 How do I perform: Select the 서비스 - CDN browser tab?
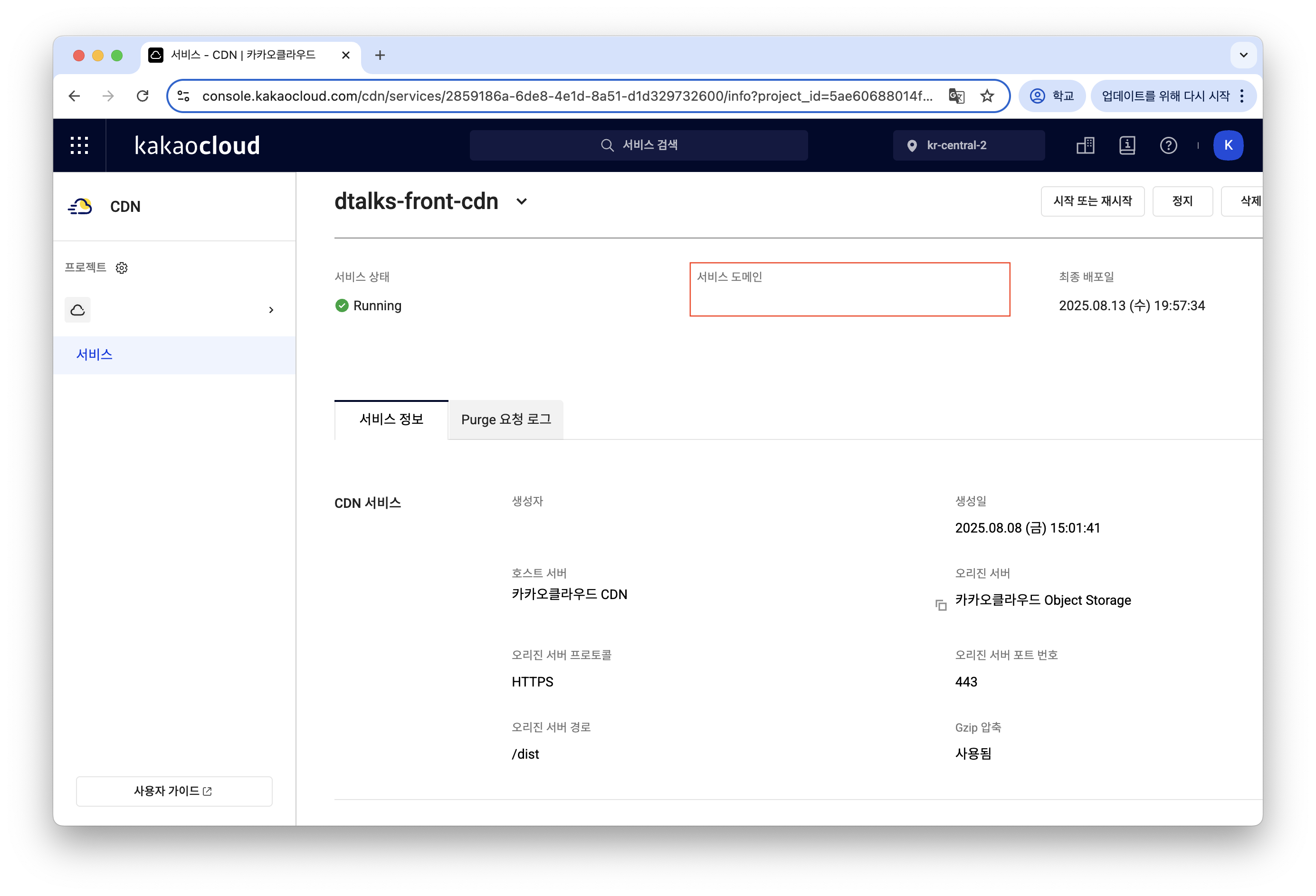(250, 55)
